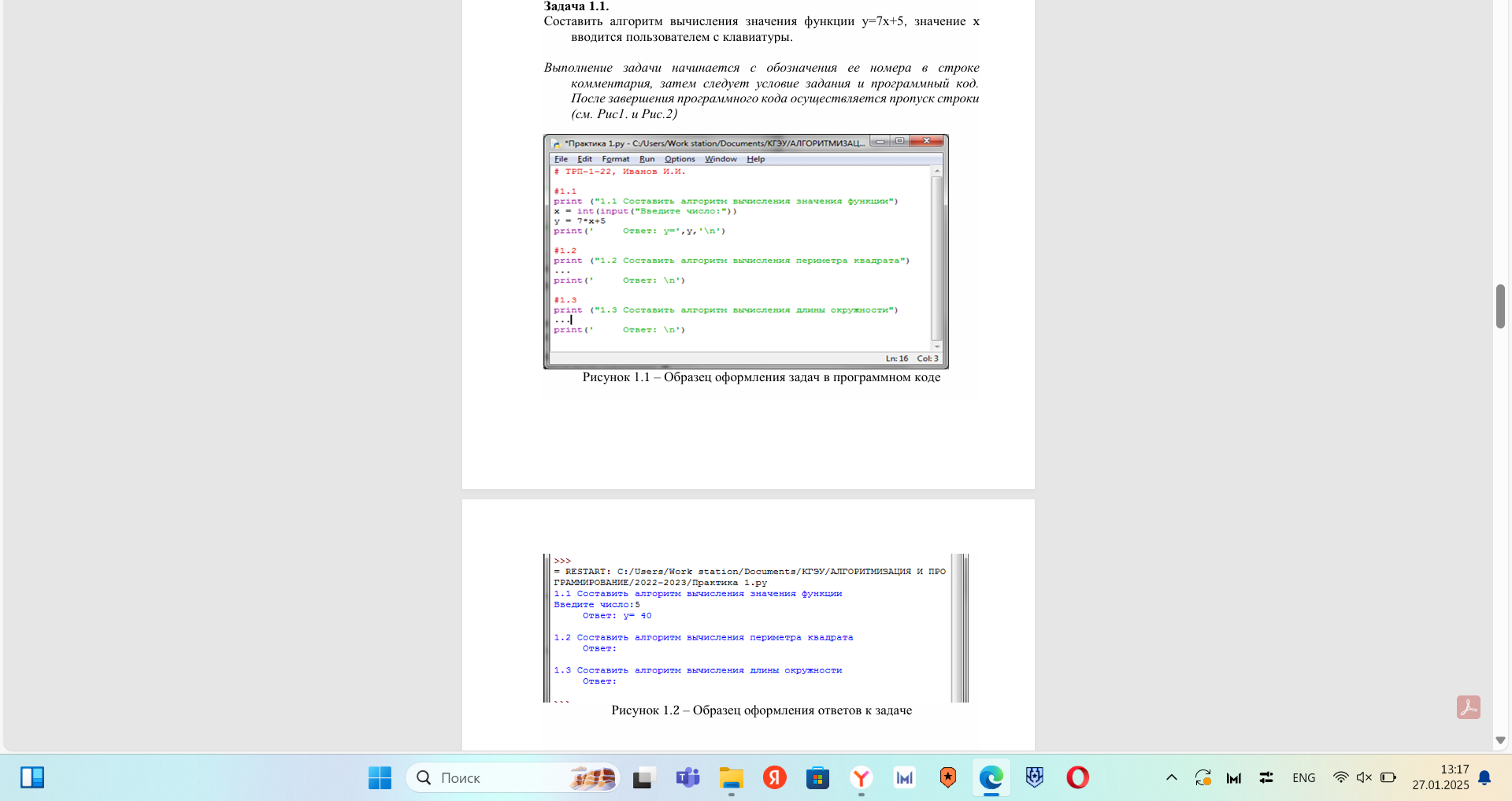Image resolution: width=1512 pixels, height=801 pixels.
Task: Open the Windows widgets panel icon
Action: [x=32, y=777]
